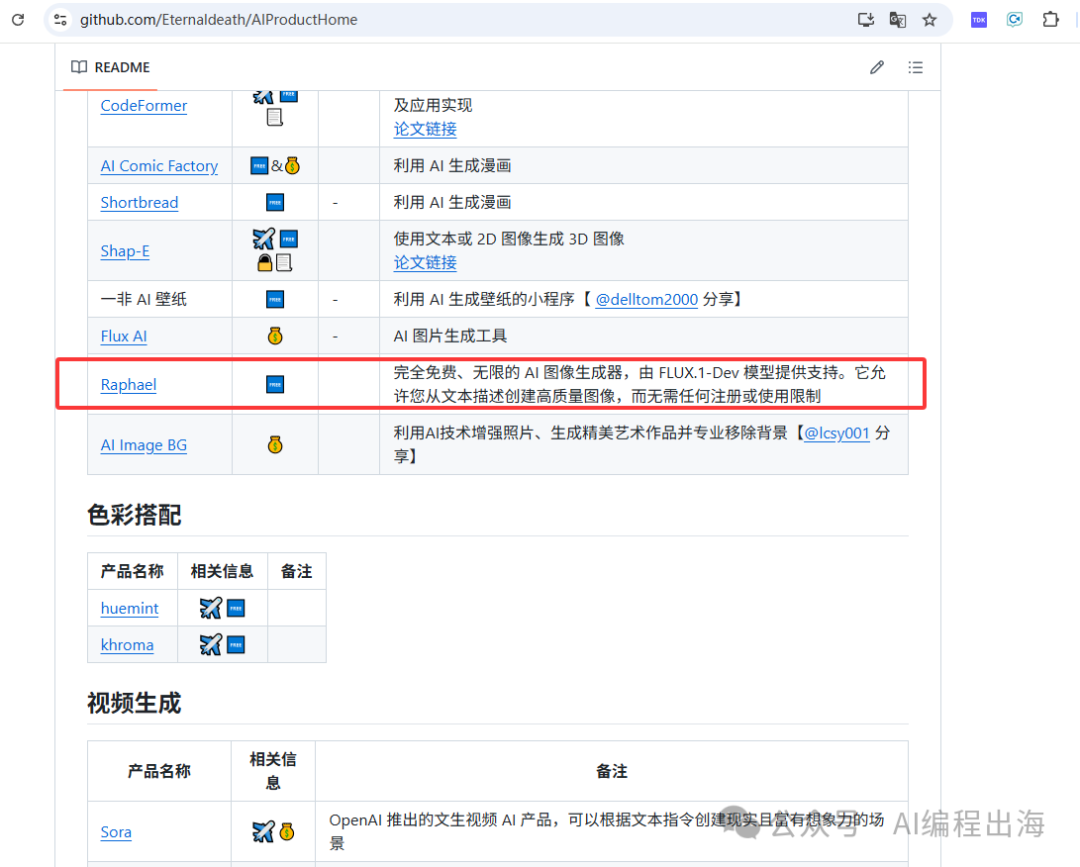The width and height of the screenshot is (1080, 867).
Task: Click the install app icon in address bar
Action: click(866, 20)
